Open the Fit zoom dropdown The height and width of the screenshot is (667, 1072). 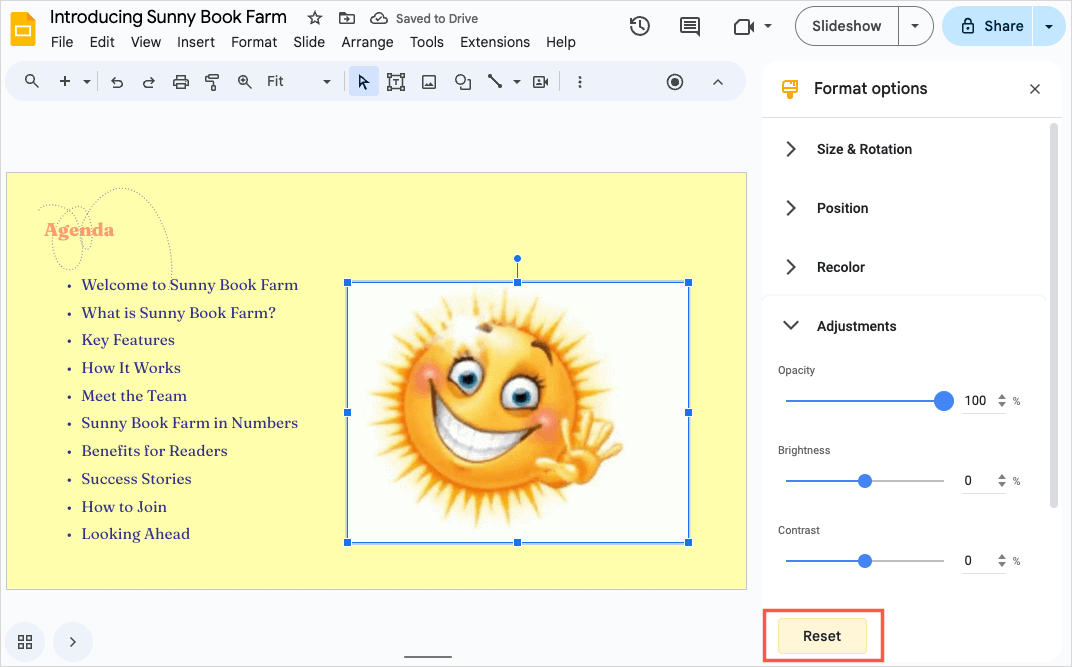(298, 82)
